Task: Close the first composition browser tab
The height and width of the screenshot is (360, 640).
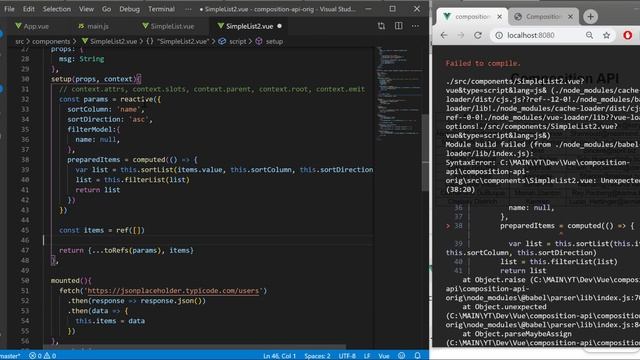Action: pyautogui.click(x=500, y=17)
